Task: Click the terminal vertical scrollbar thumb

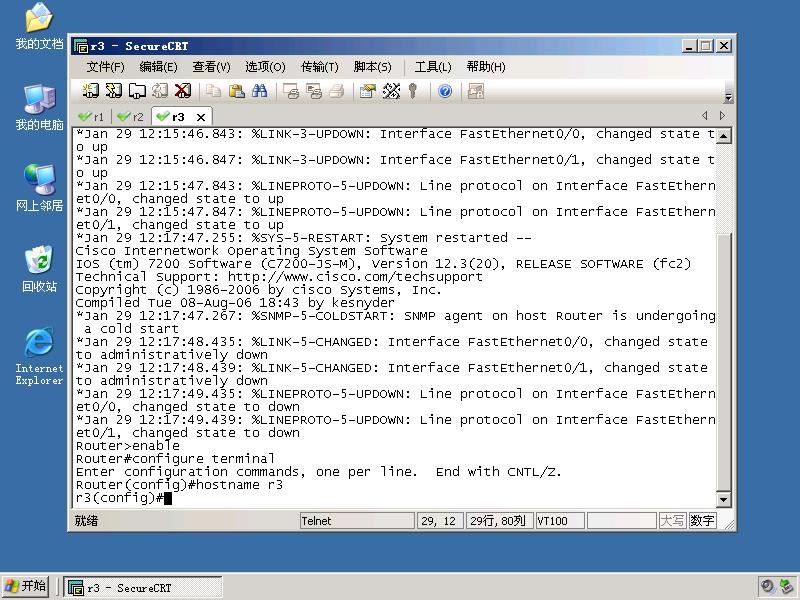Action: coord(723,362)
